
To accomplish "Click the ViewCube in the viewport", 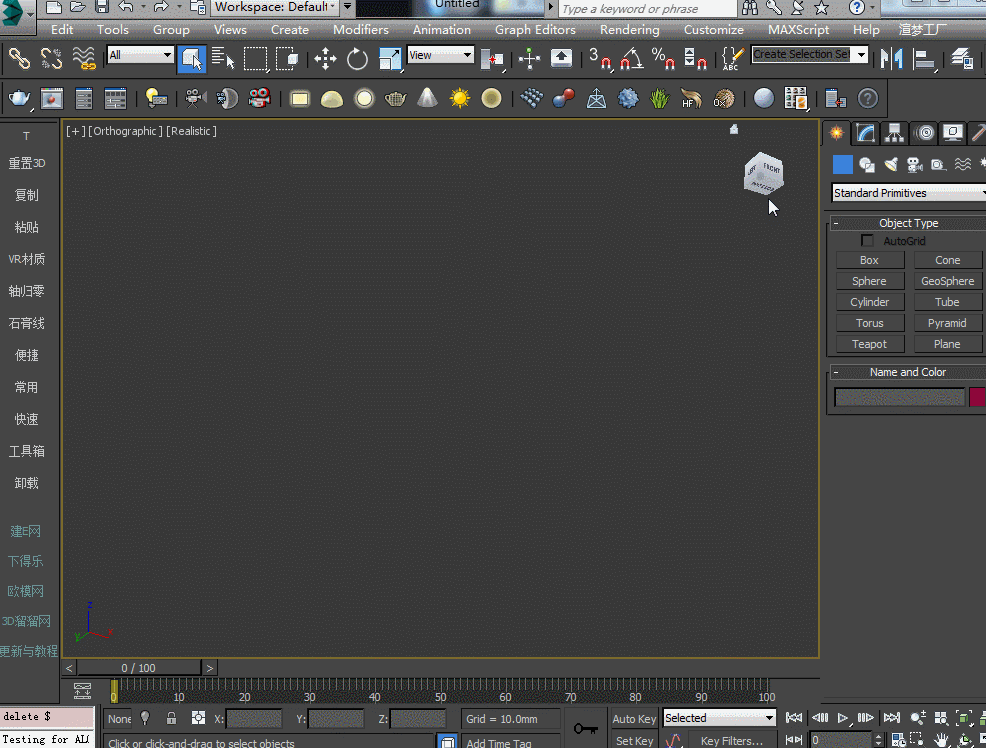I will point(764,174).
